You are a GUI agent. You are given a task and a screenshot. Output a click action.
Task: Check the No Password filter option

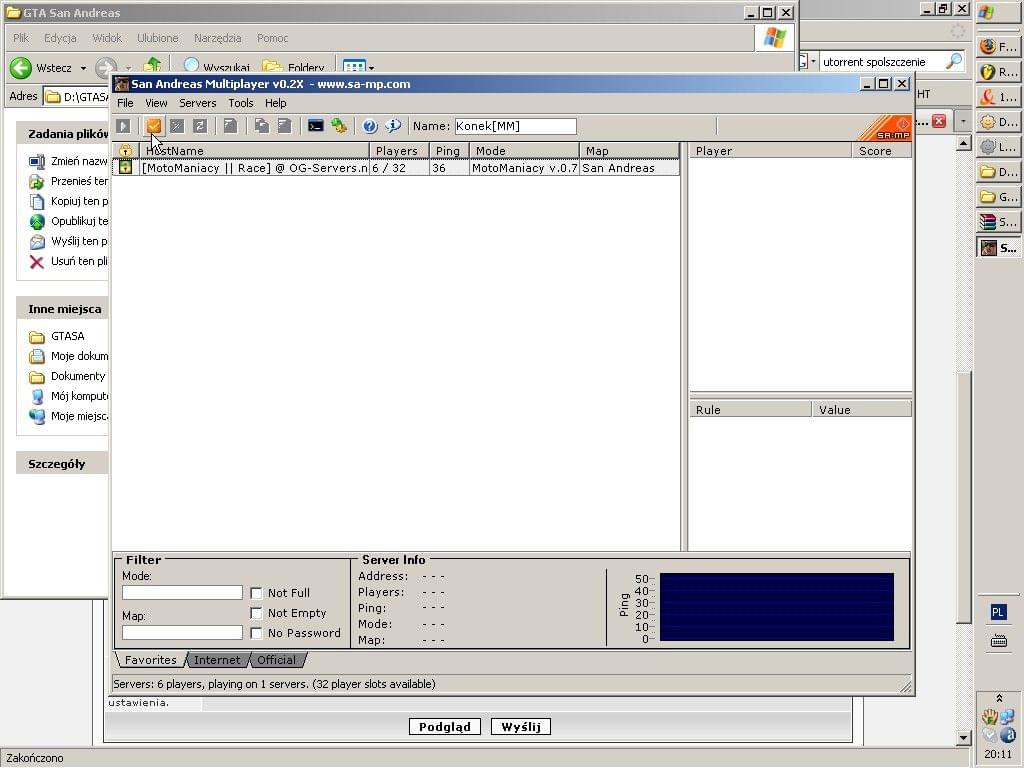pos(257,633)
